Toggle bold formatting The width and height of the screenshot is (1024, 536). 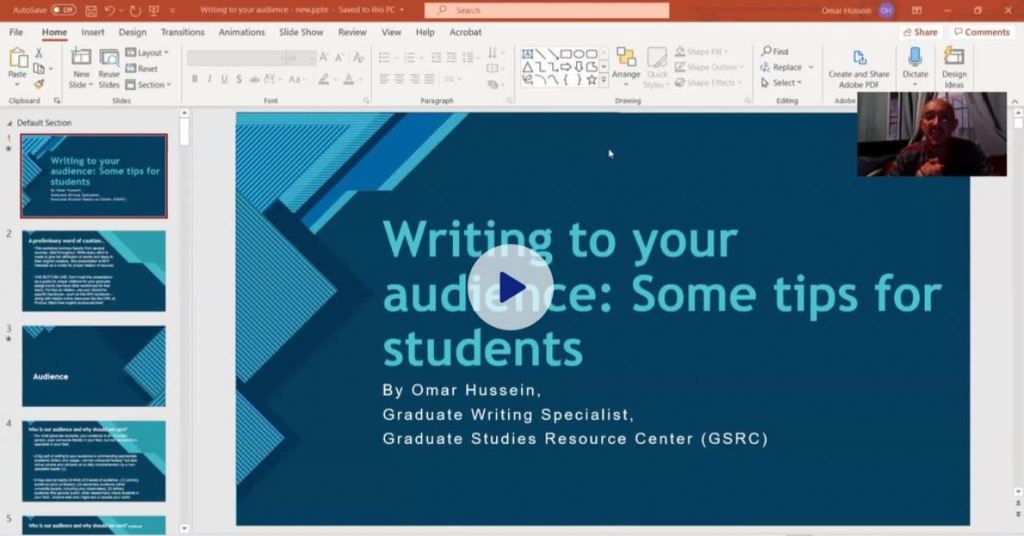click(195, 80)
